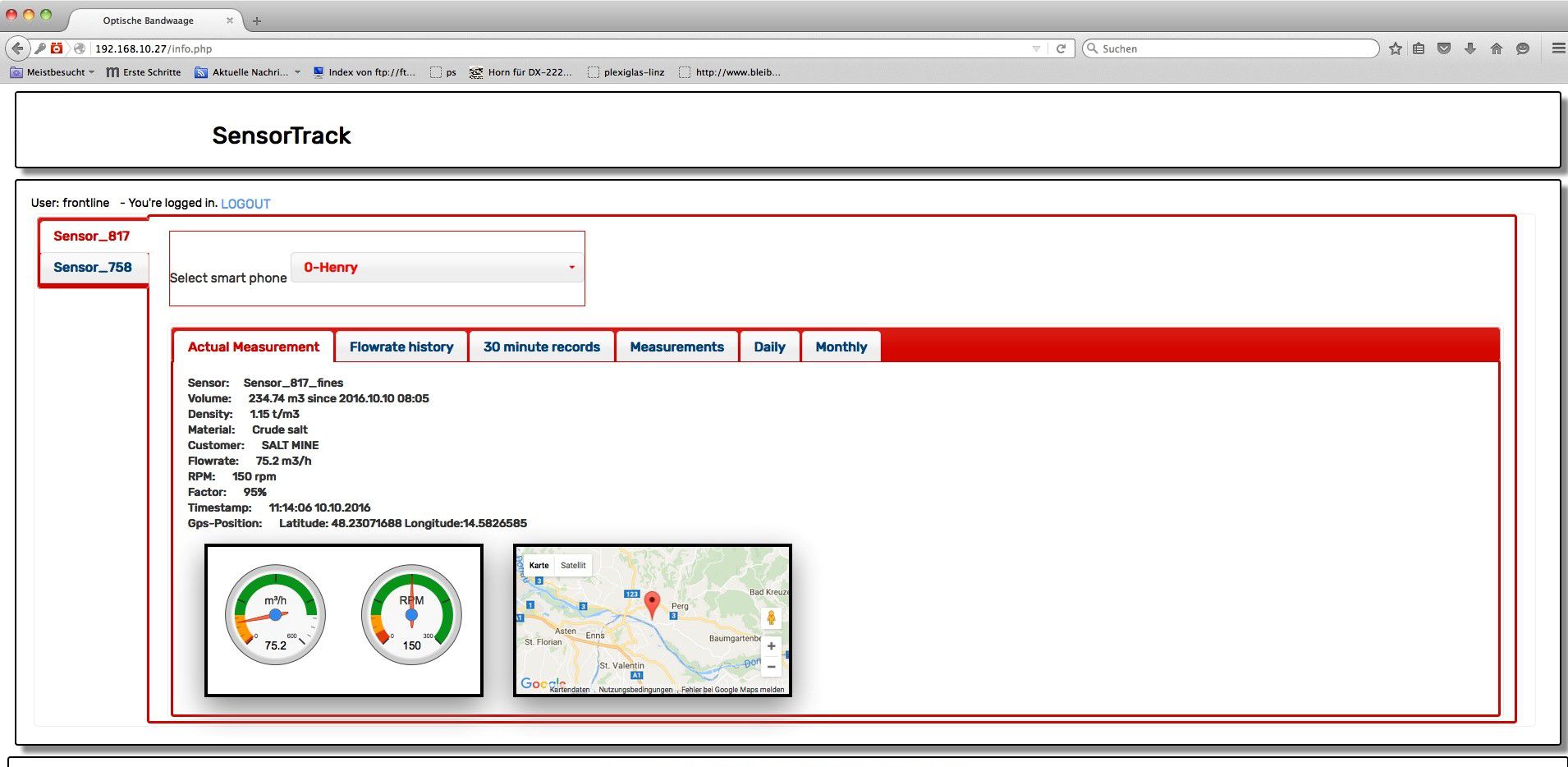The width and height of the screenshot is (1568, 767).
Task: Zoom out on the map
Action: pyautogui.click(x=771, y=666)
